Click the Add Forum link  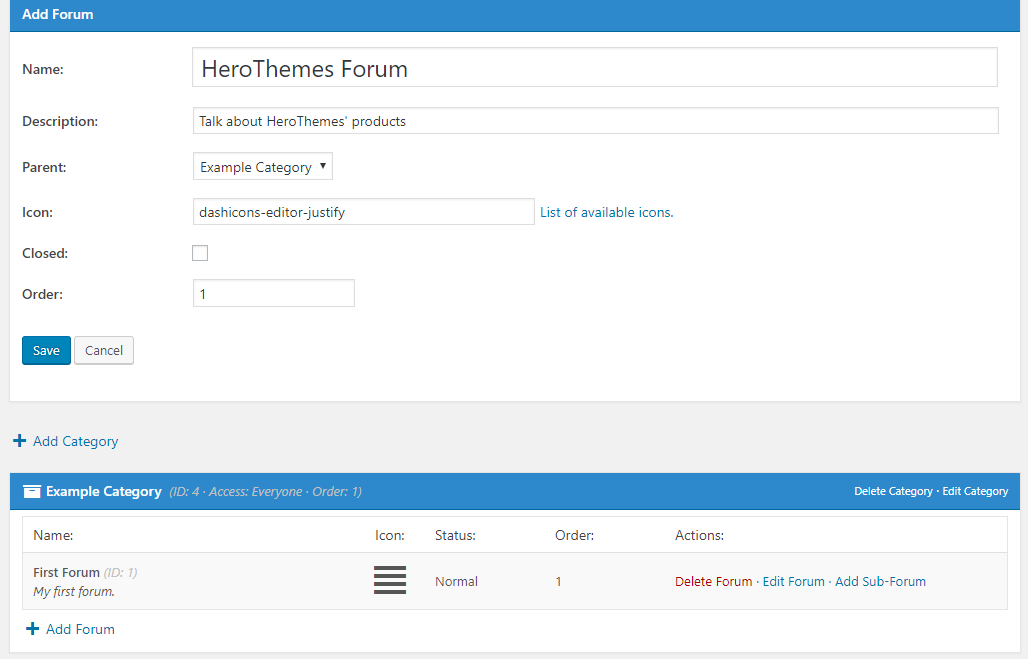coord(80,629)
